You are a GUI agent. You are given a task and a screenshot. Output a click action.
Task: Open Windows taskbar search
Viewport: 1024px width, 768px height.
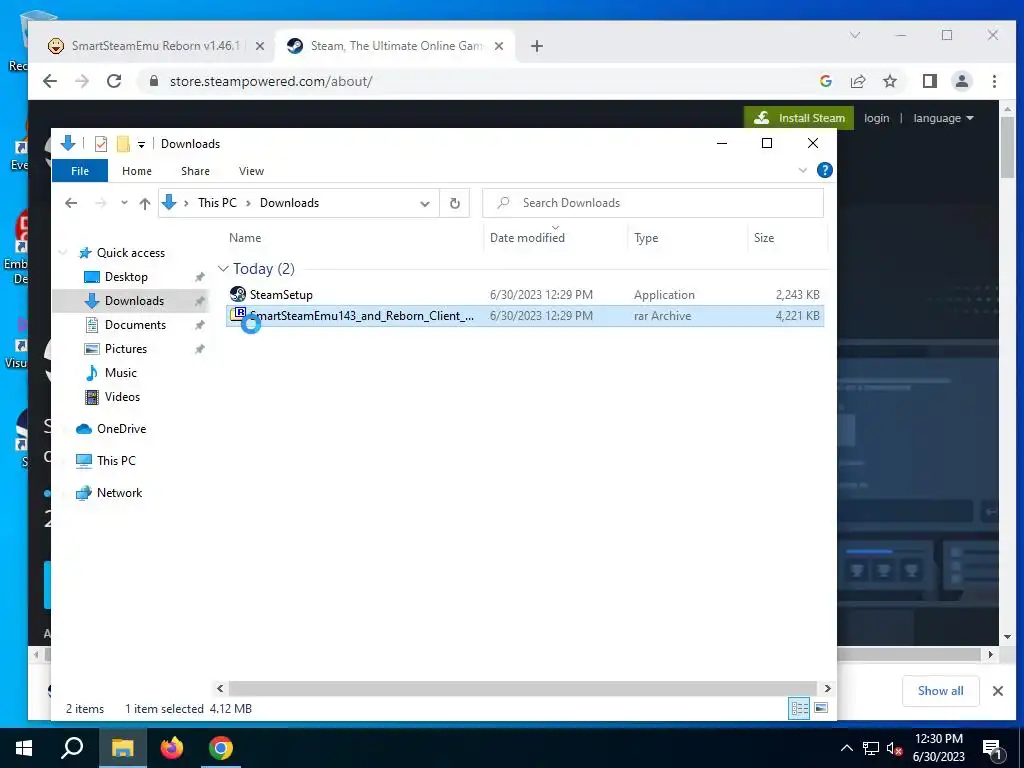(x=72, y=748)
